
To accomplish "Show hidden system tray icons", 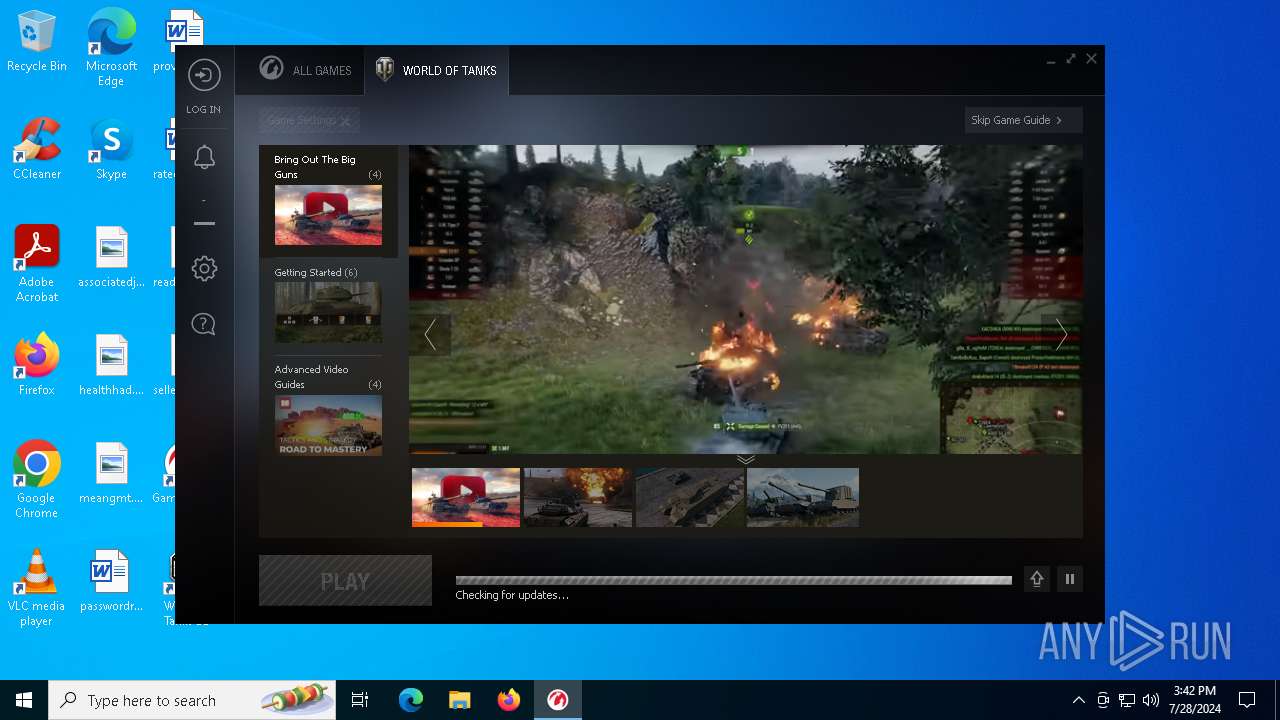I will (x=1078, y=700).
